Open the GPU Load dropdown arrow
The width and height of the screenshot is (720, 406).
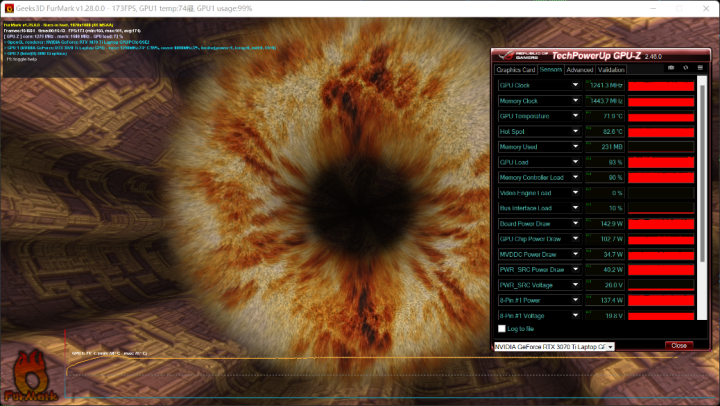[x=575, y=162]
